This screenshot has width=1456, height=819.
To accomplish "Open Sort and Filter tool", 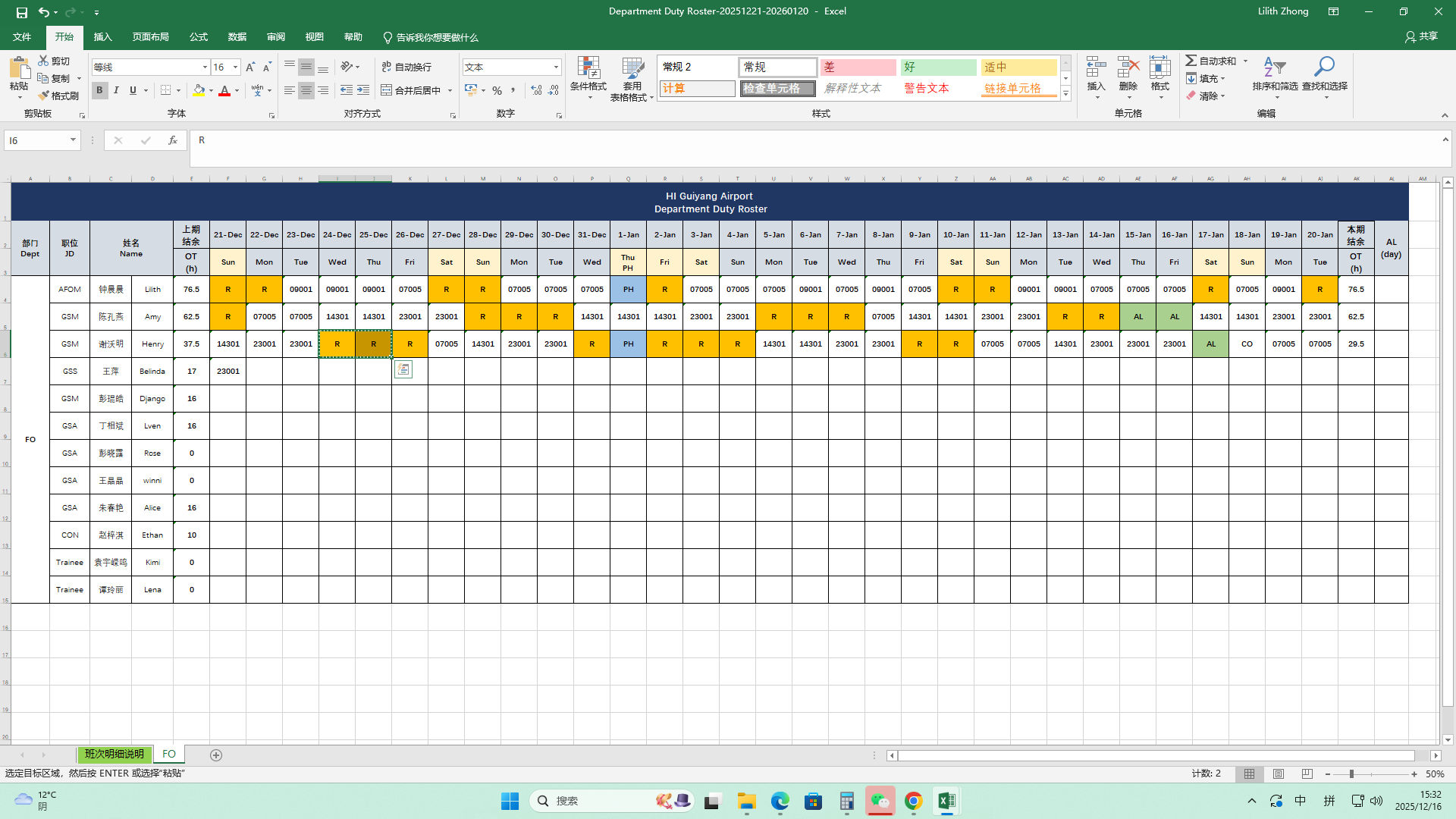I will point(1274,68).
